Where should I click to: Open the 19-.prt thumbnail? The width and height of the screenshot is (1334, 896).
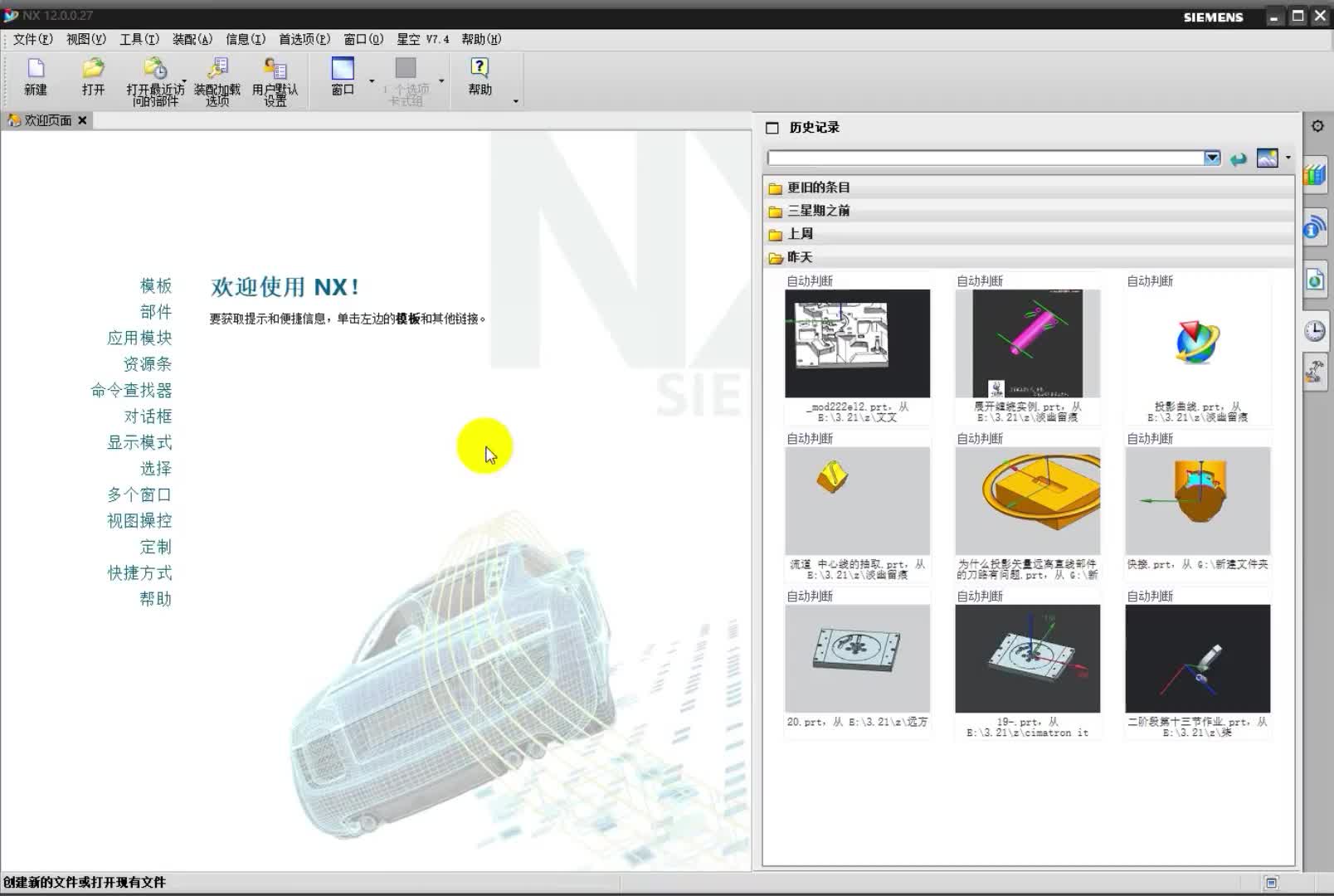pyautogui.click(x=1027, y=659)
